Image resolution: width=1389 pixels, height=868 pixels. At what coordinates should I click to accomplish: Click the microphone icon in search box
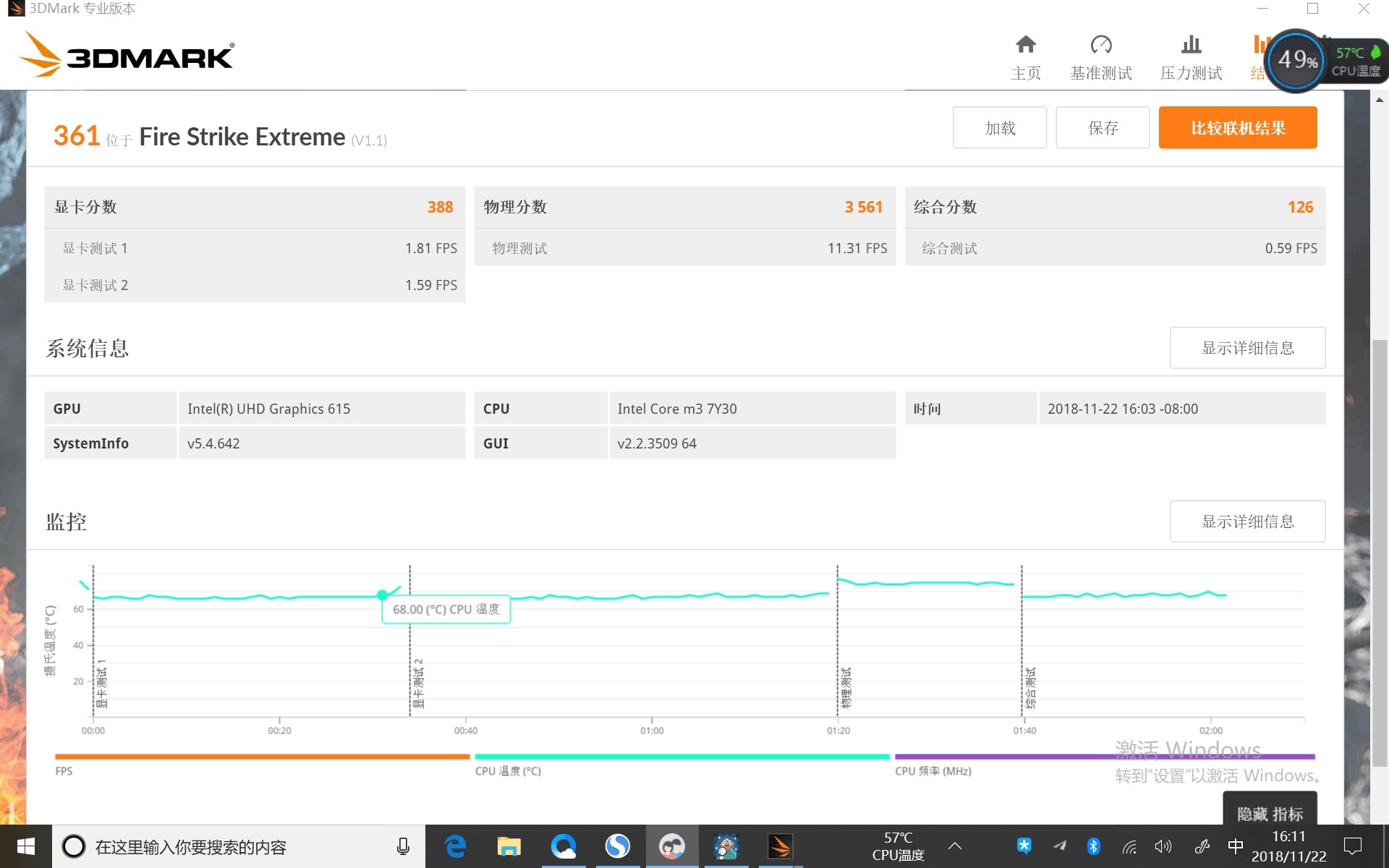coord(403,846)
